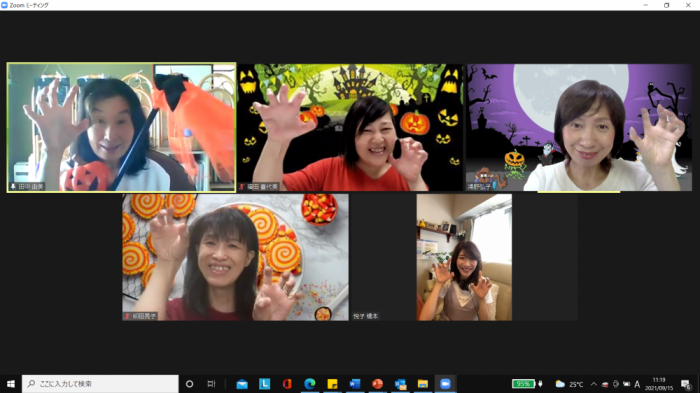Open File Explorer from the taskbar
This screenshot has height=393, width=700.
pos(422,384)
